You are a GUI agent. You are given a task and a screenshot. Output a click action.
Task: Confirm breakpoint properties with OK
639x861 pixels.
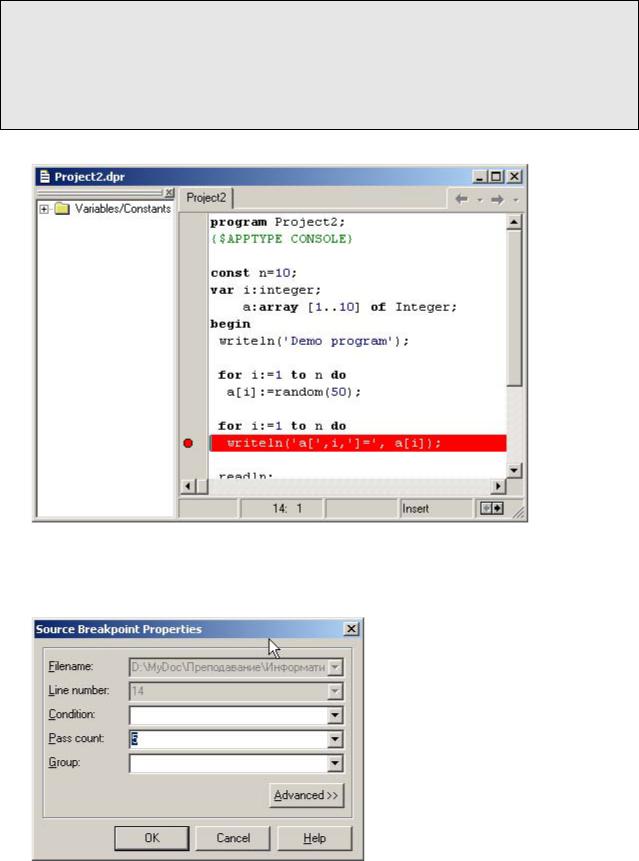152,838
